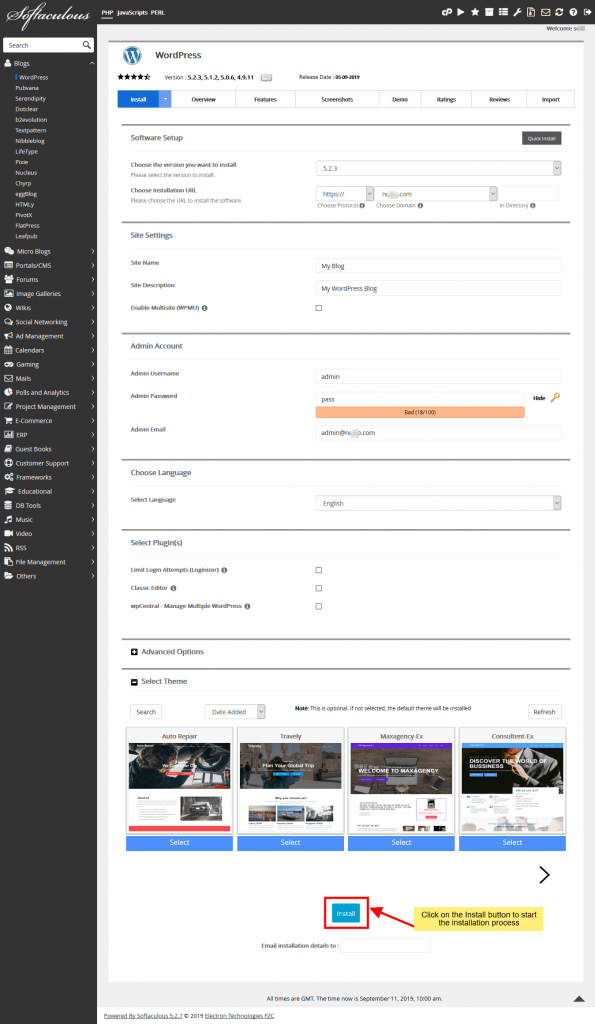This screenshot has width=595, height=1024.
Task: Collapse the Blogs category in sidebar
Action: click(92, 63)
